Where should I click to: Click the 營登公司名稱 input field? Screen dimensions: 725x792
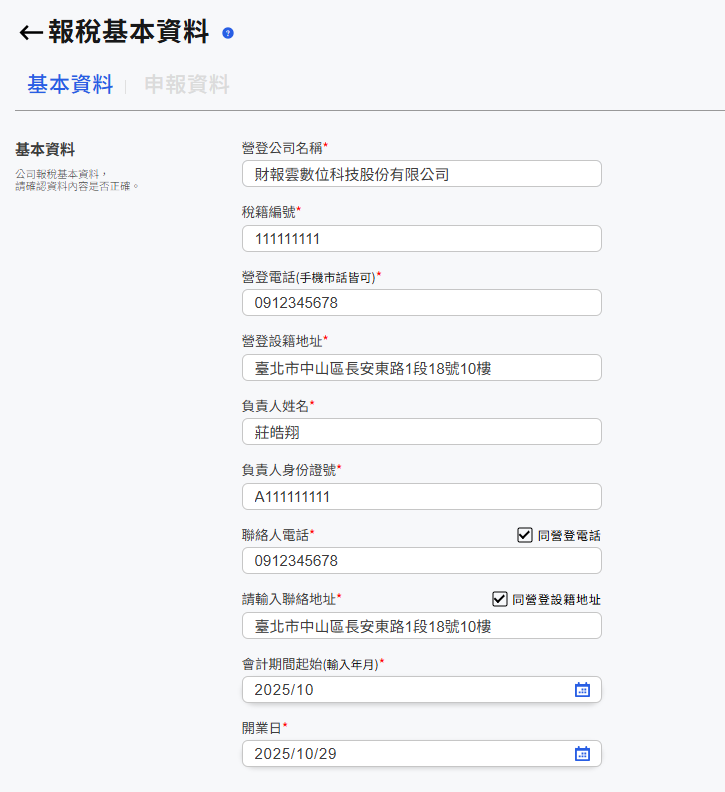tap(421, 174)
